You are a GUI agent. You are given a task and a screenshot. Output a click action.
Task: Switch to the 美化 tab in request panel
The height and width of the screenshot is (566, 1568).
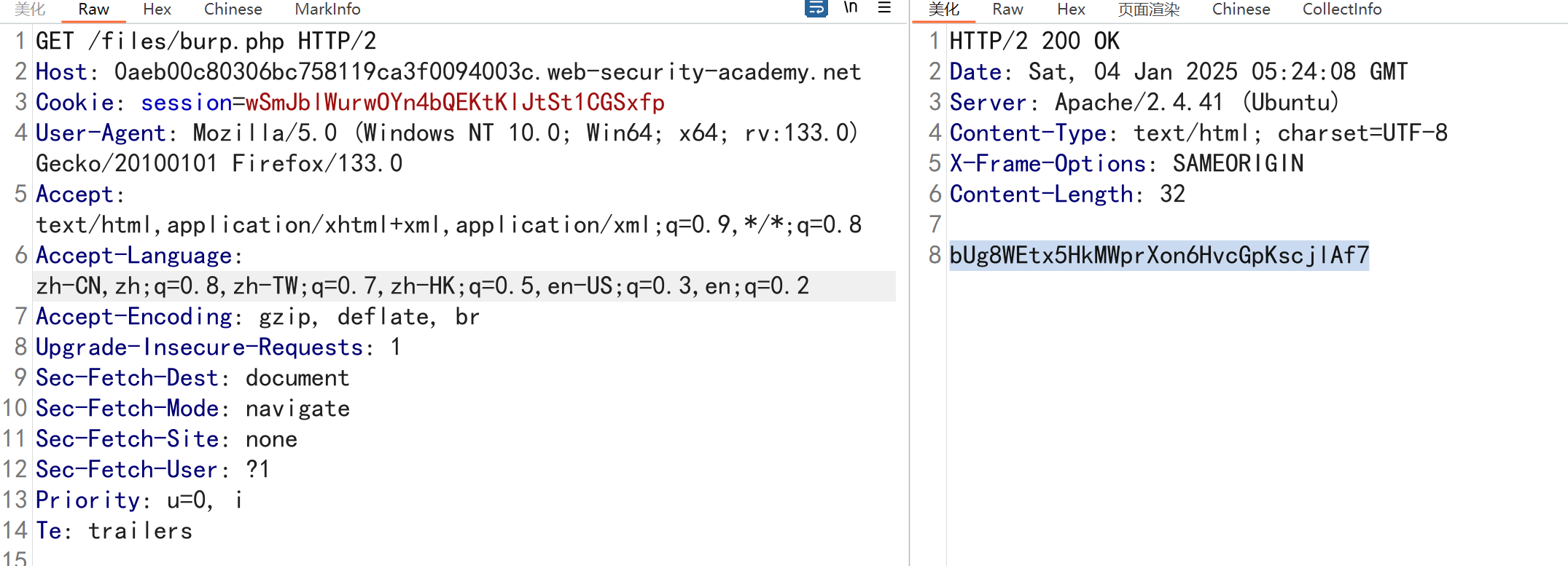(x=30, y=9)
